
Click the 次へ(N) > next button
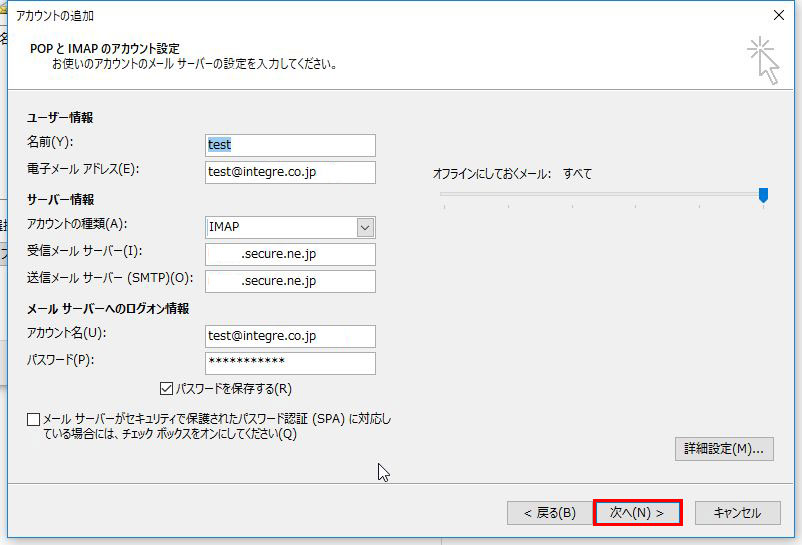click(637, 513)
